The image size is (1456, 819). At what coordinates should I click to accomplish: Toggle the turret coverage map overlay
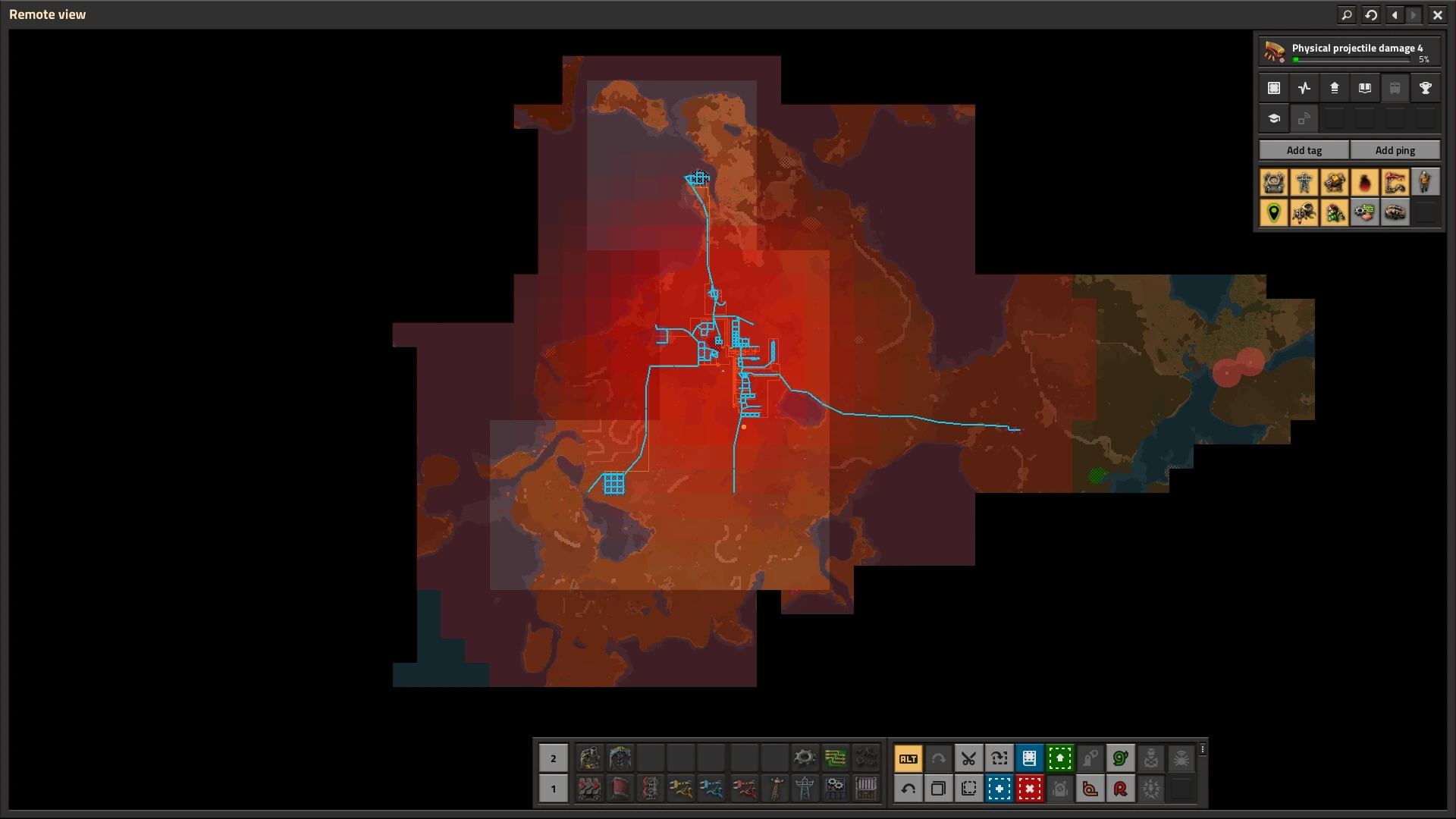1335,183
